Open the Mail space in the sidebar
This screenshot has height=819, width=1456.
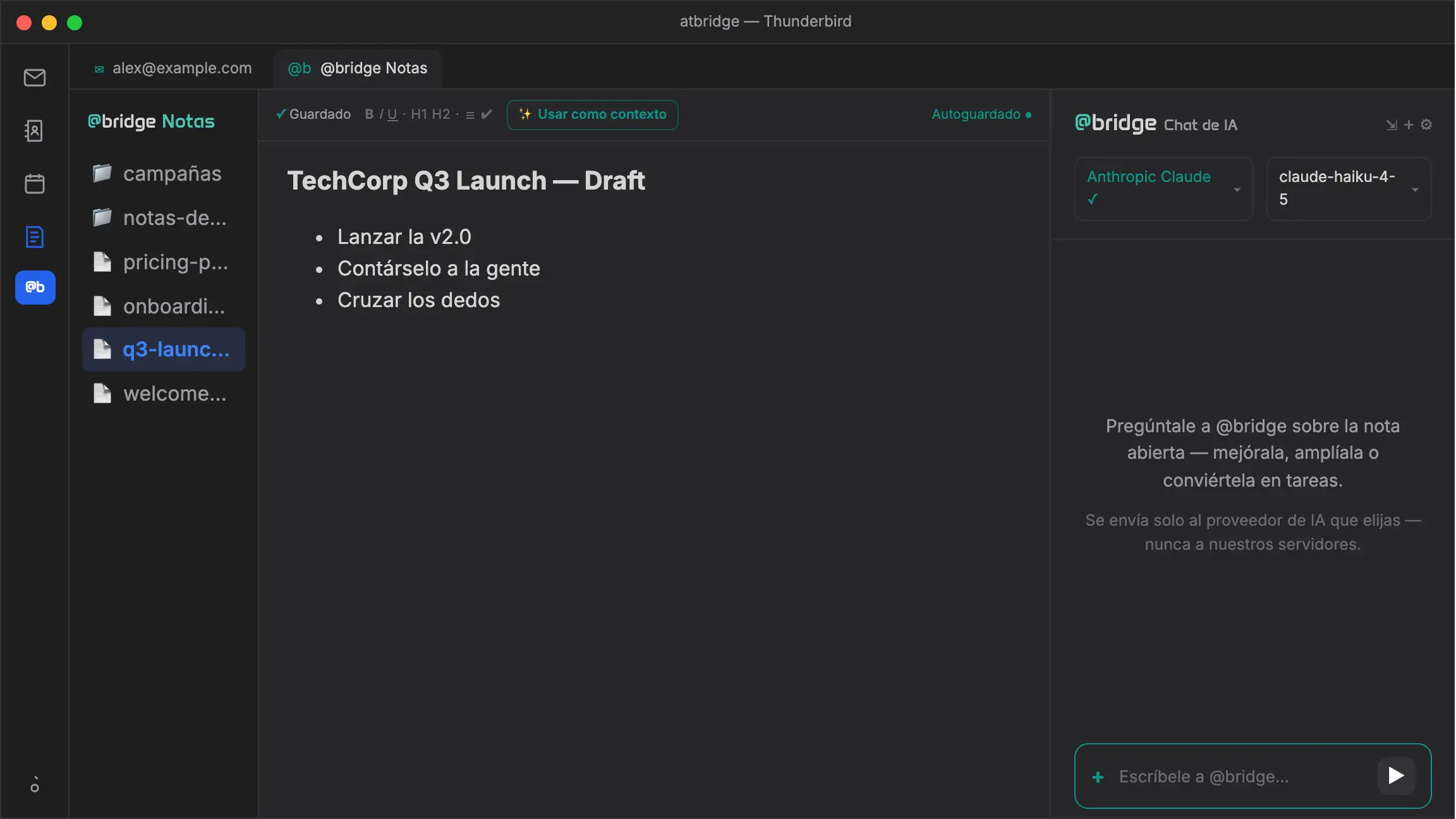coord(35,78)
